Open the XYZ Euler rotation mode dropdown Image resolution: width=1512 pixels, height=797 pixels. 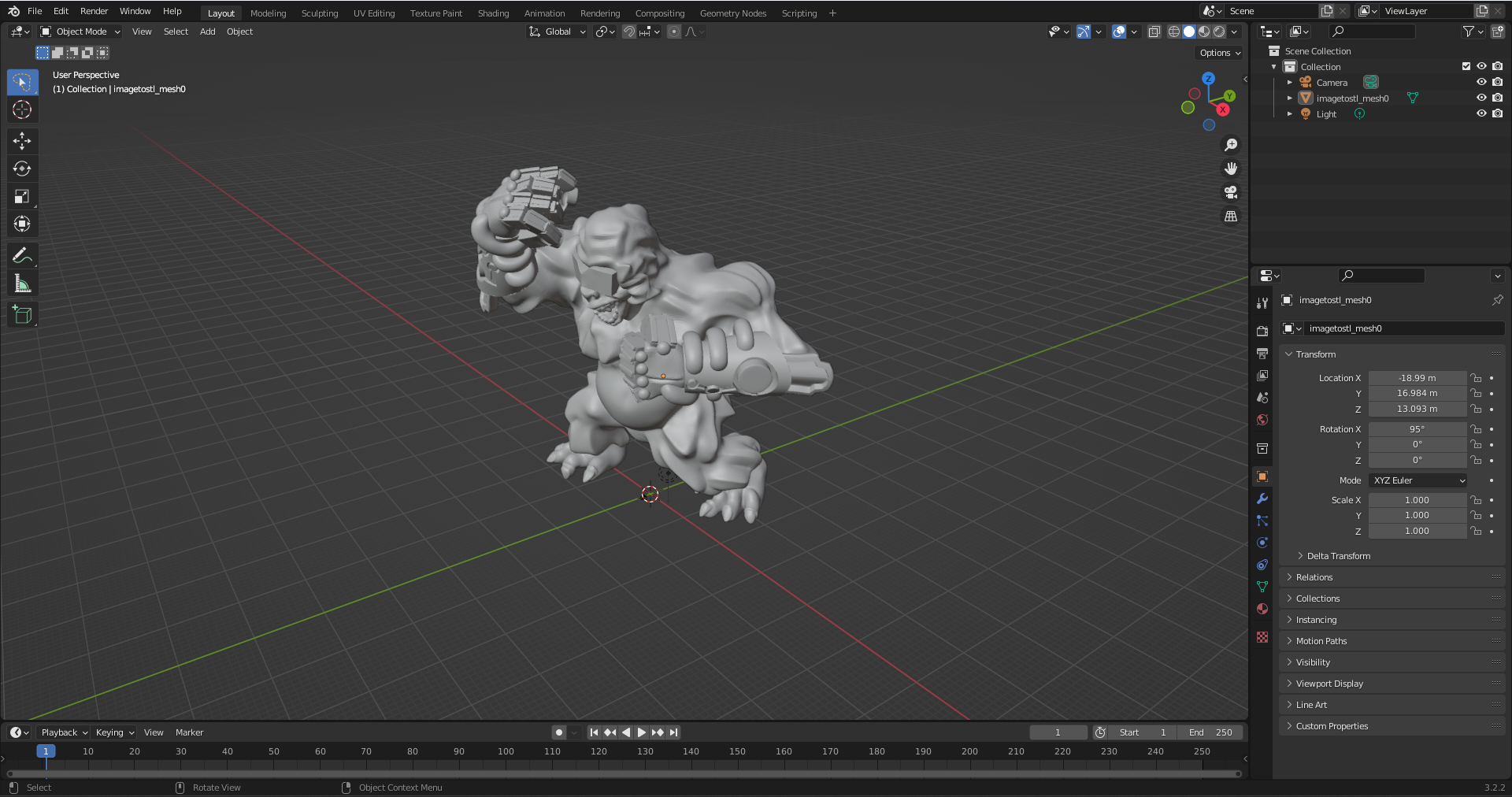[1417, 480]
